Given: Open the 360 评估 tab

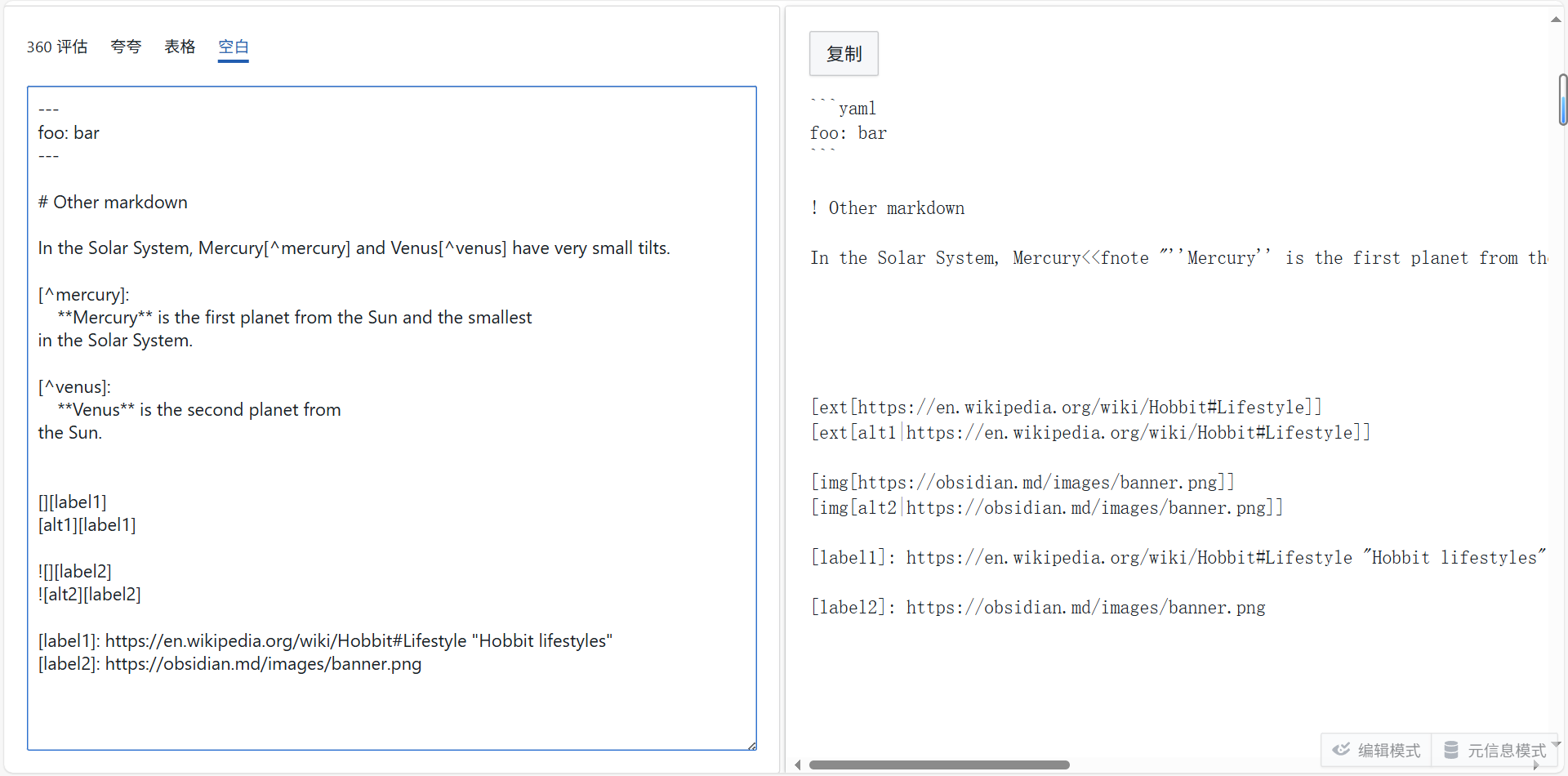Looking at the screenshot, I should tap(57, 47).
